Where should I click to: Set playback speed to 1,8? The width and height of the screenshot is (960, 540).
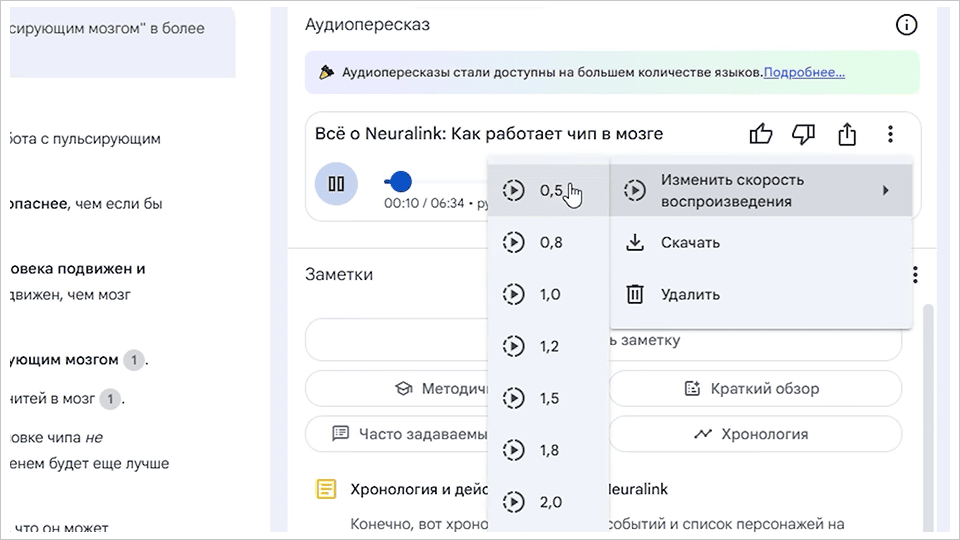click(x=549, y=451)
